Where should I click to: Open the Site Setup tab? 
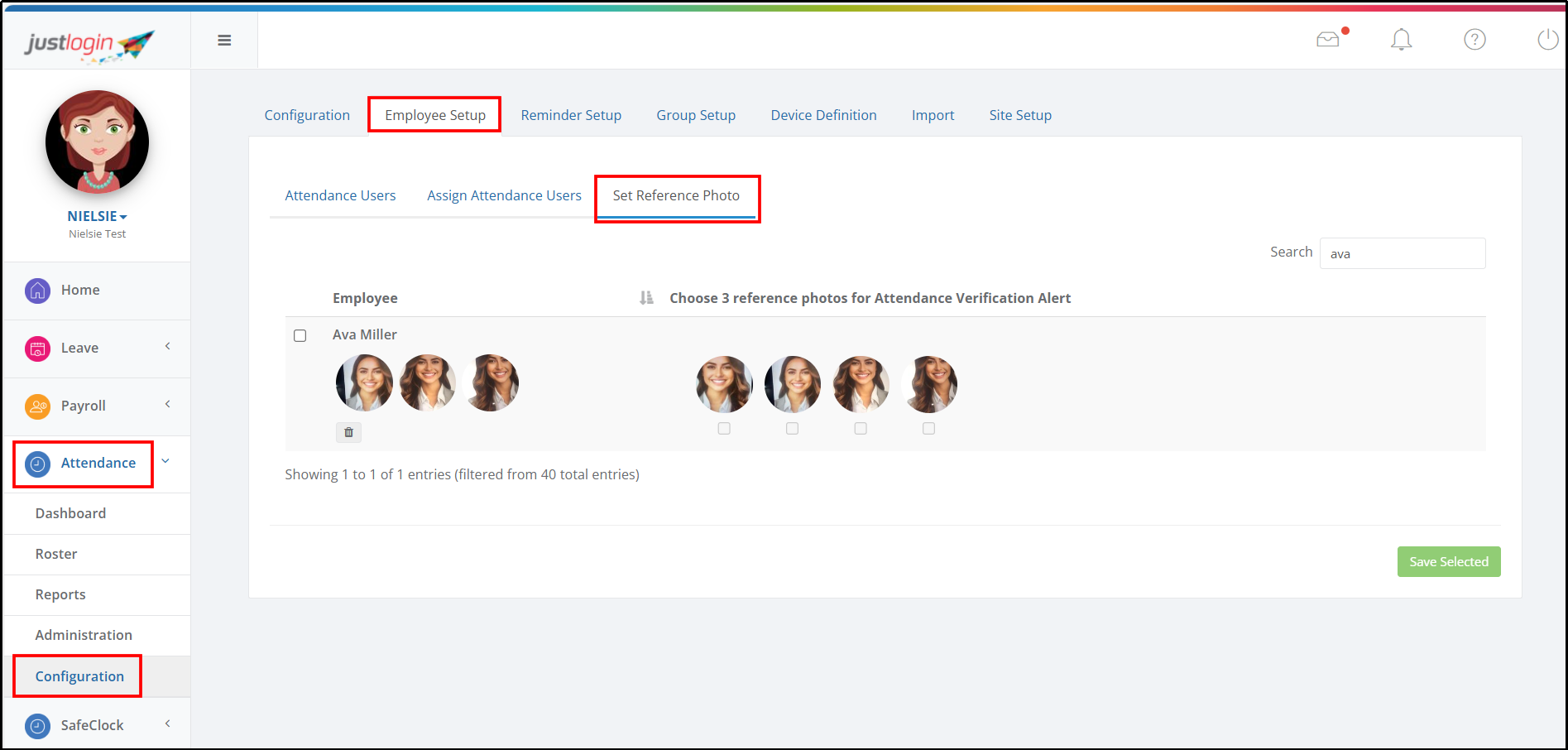(1020, 115)
